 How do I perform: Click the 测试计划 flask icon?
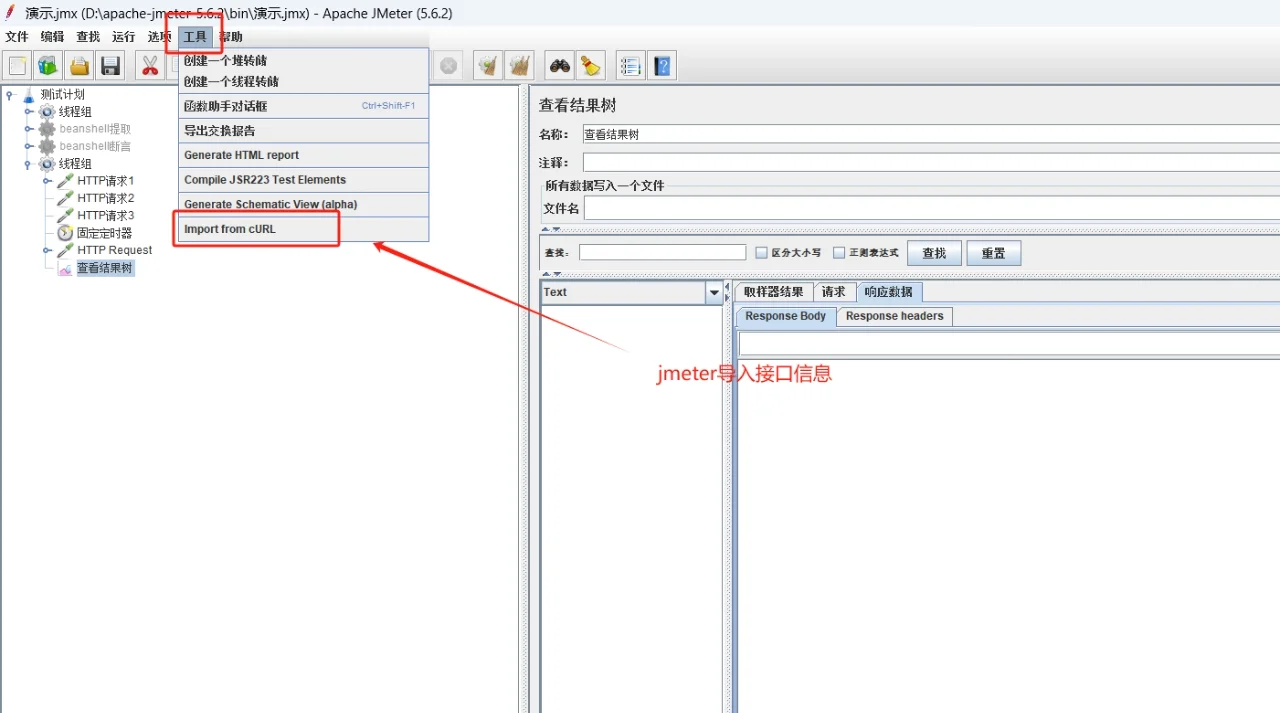coord(28,95)
